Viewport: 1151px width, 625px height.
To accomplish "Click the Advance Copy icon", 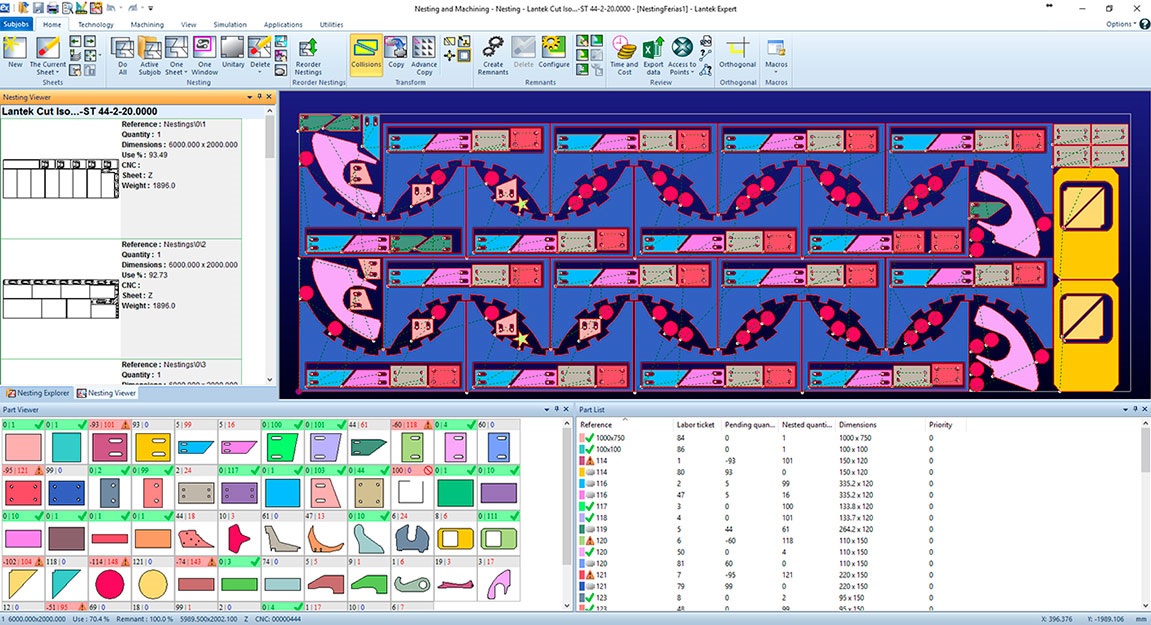I will pos(424,48).
